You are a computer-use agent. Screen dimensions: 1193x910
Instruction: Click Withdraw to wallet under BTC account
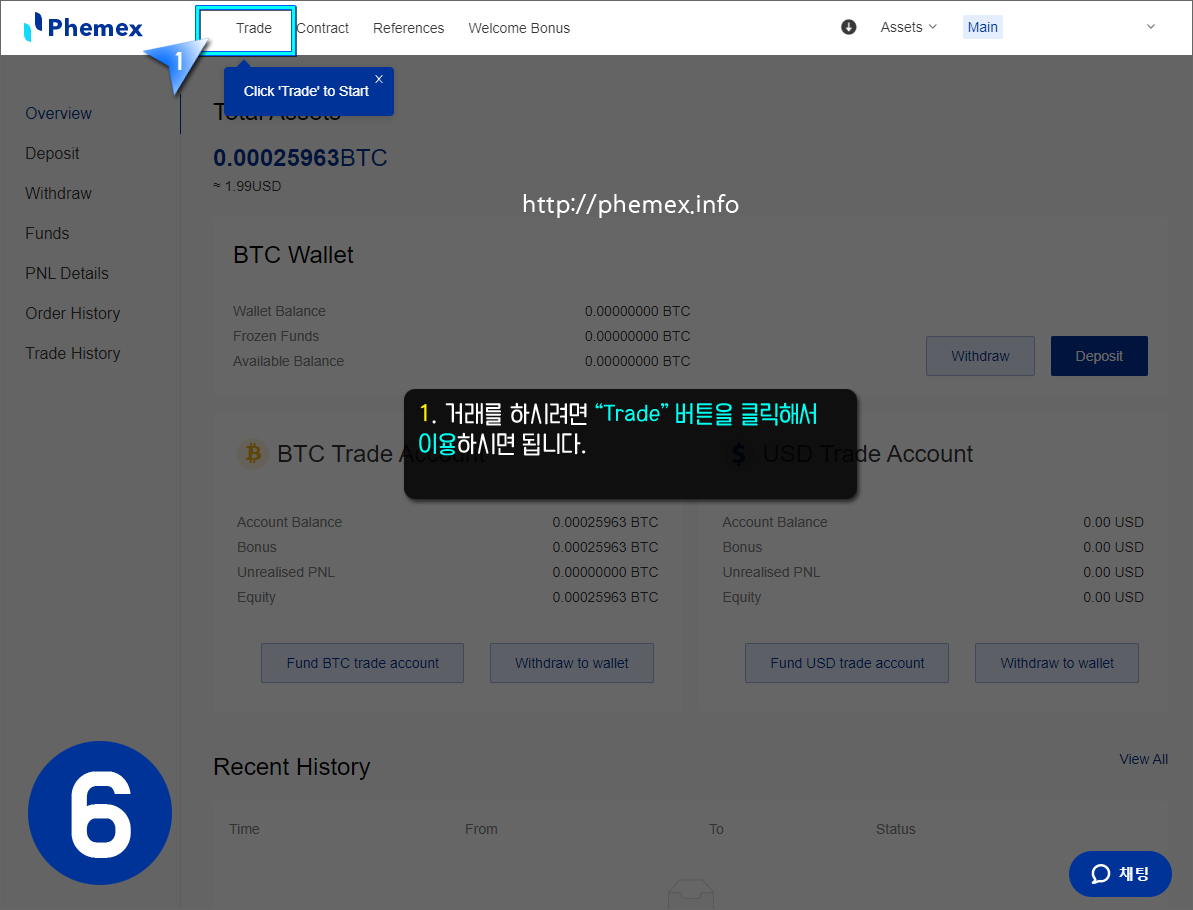pos(571,663)
